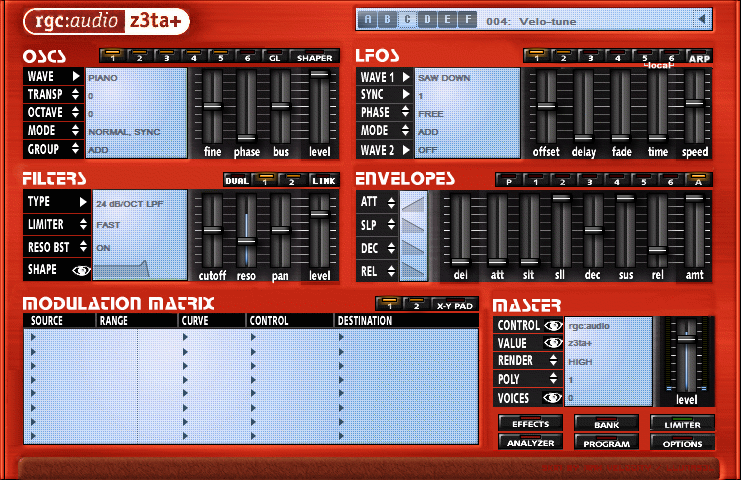The image size is (741, 480).
Task: Click the master CONTROL eye icon
Action: 553,326
